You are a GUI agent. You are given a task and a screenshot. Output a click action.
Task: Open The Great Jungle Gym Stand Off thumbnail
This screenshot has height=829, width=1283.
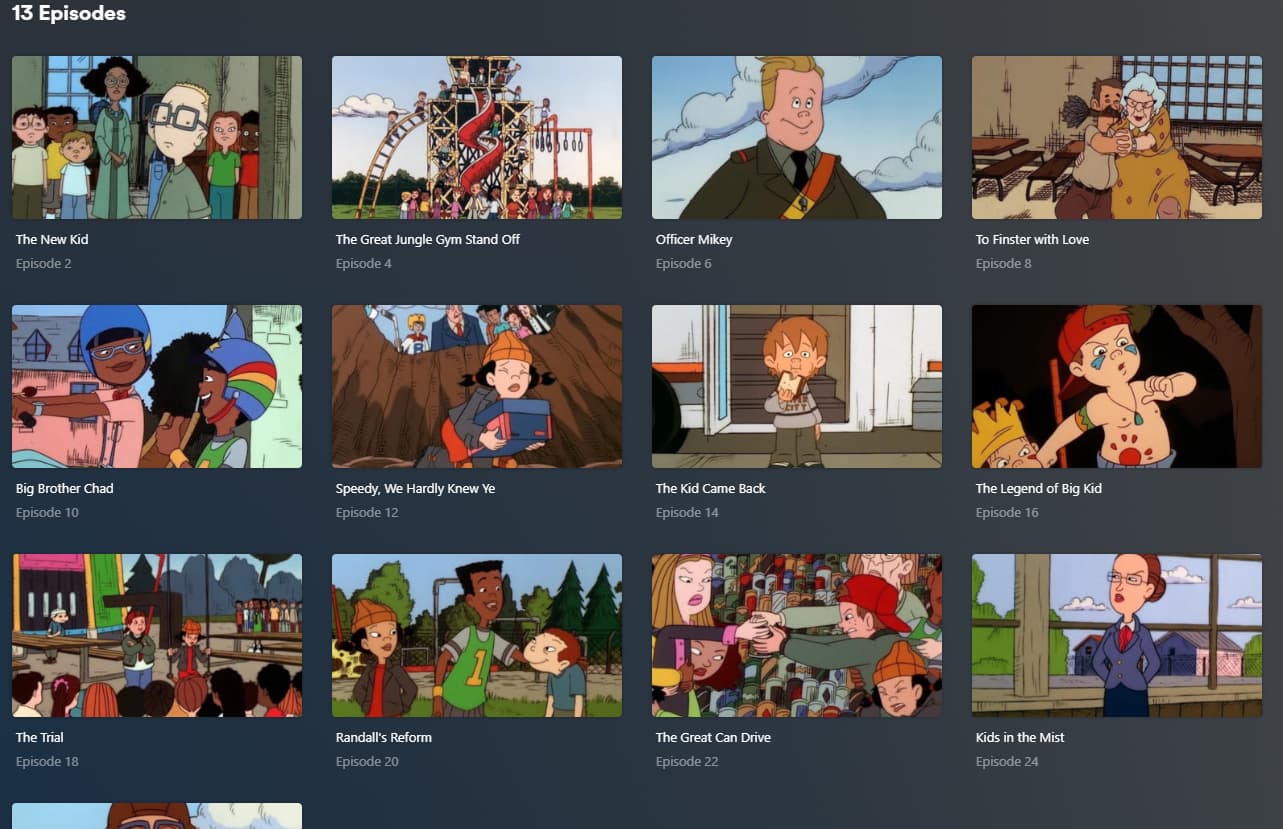(x=477, y=137)
